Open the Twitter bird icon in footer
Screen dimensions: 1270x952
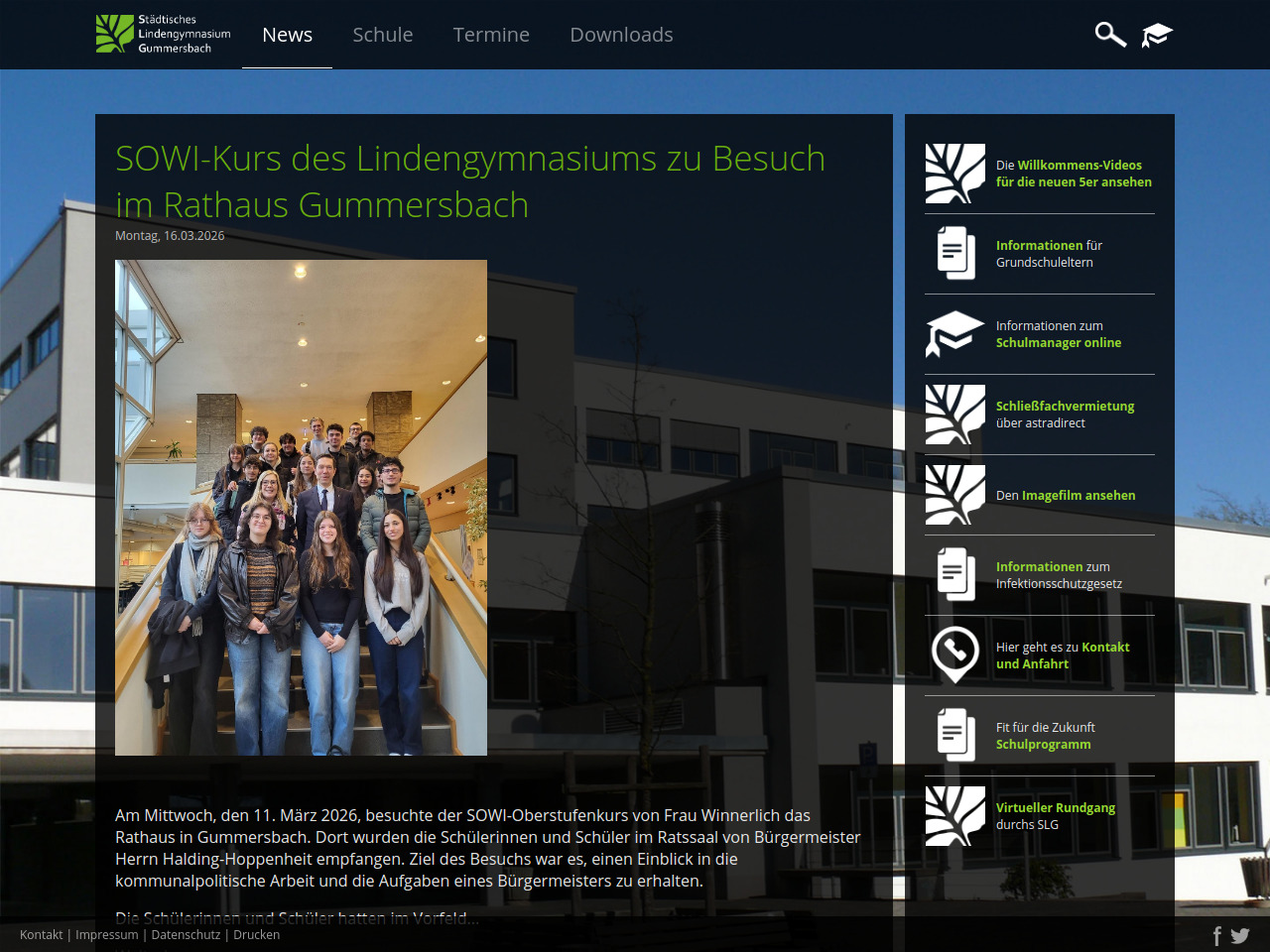[1240, 935]
